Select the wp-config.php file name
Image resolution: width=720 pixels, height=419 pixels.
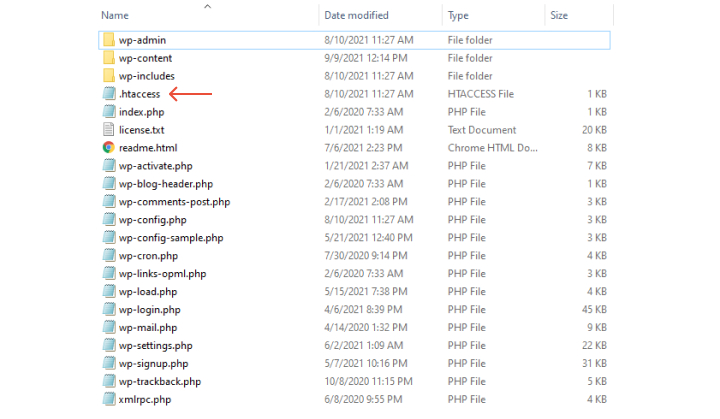[152, 220]
